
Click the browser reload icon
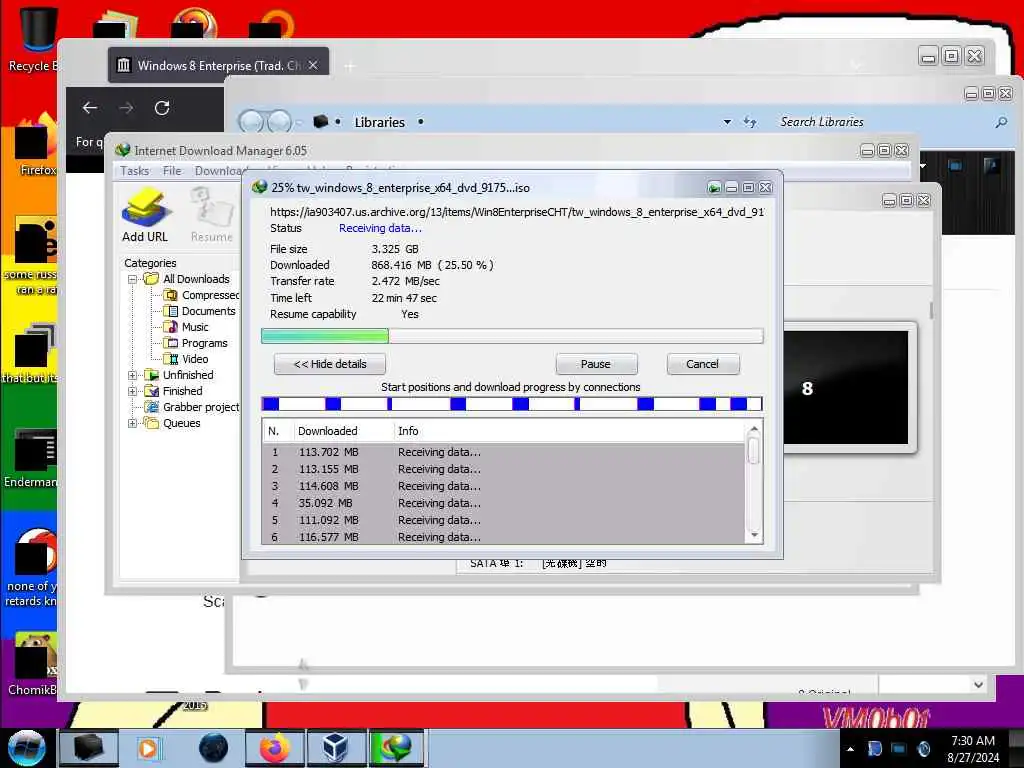162,108
